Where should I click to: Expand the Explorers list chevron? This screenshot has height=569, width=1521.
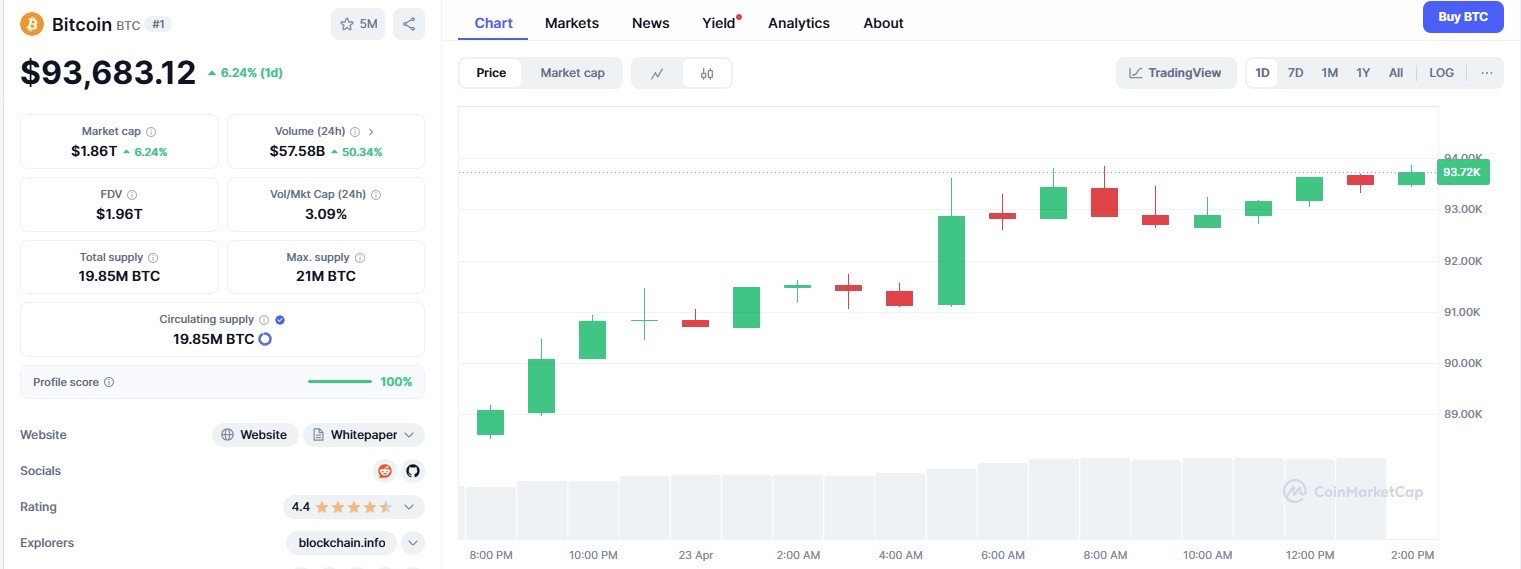pyautogui.click(x=413, y=543)
